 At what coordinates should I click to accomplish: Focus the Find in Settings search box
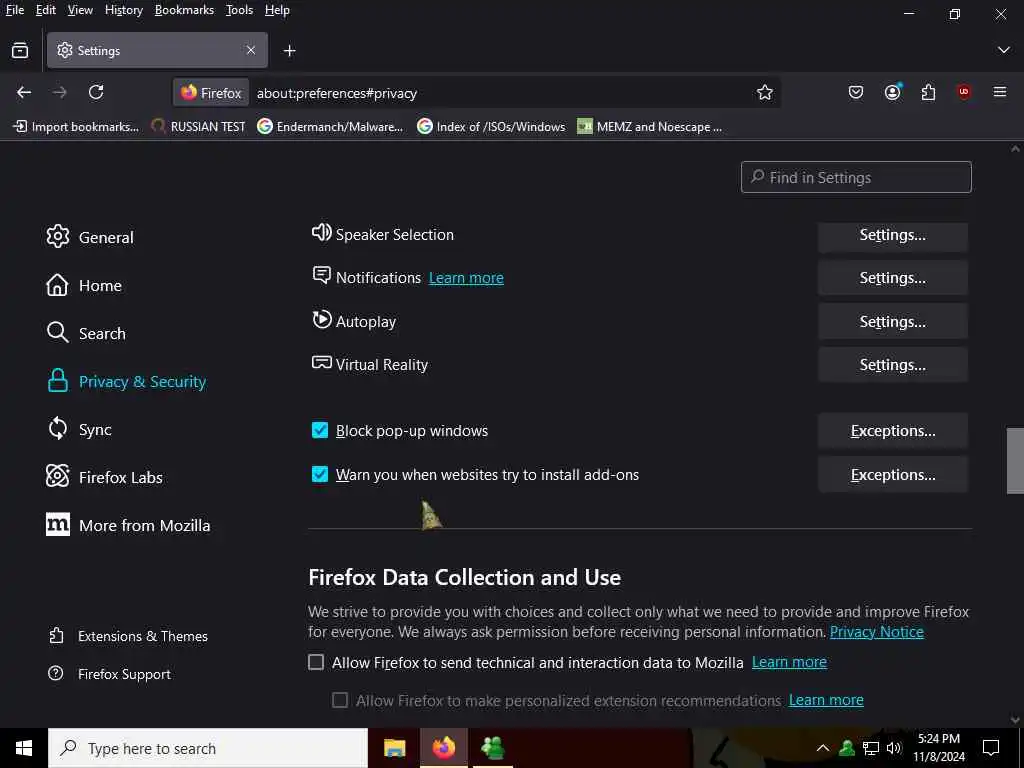point(856,177)
